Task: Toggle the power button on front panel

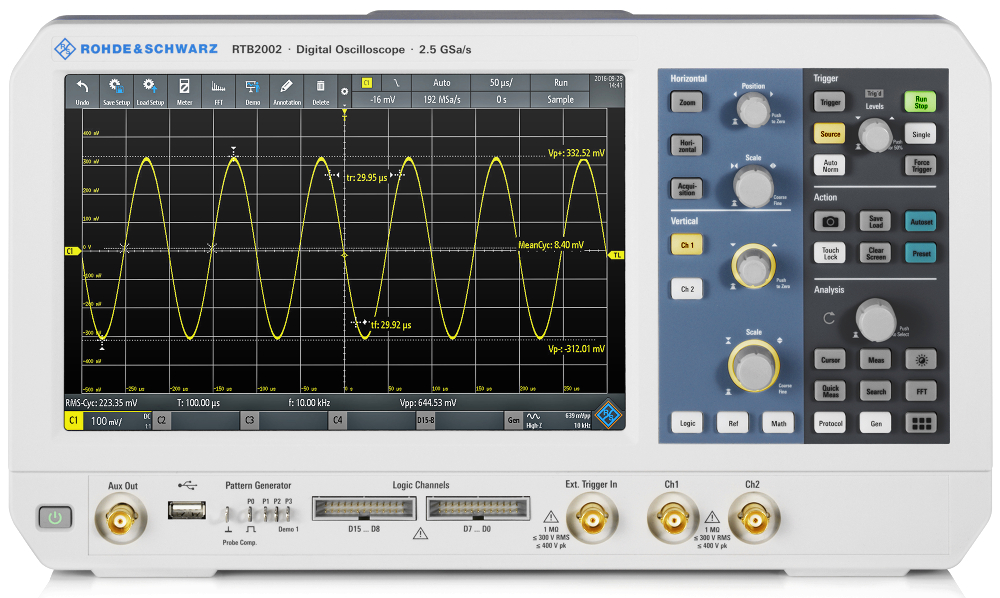Action: pos(55,517)
